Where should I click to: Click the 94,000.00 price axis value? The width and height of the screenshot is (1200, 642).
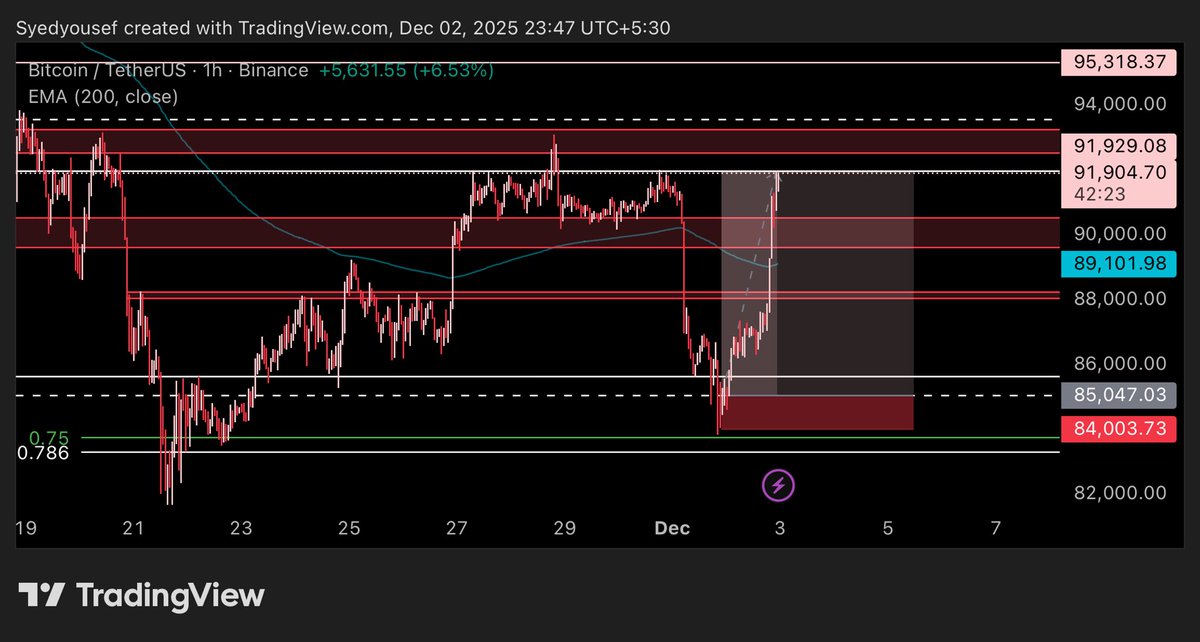coord(1120,103)
